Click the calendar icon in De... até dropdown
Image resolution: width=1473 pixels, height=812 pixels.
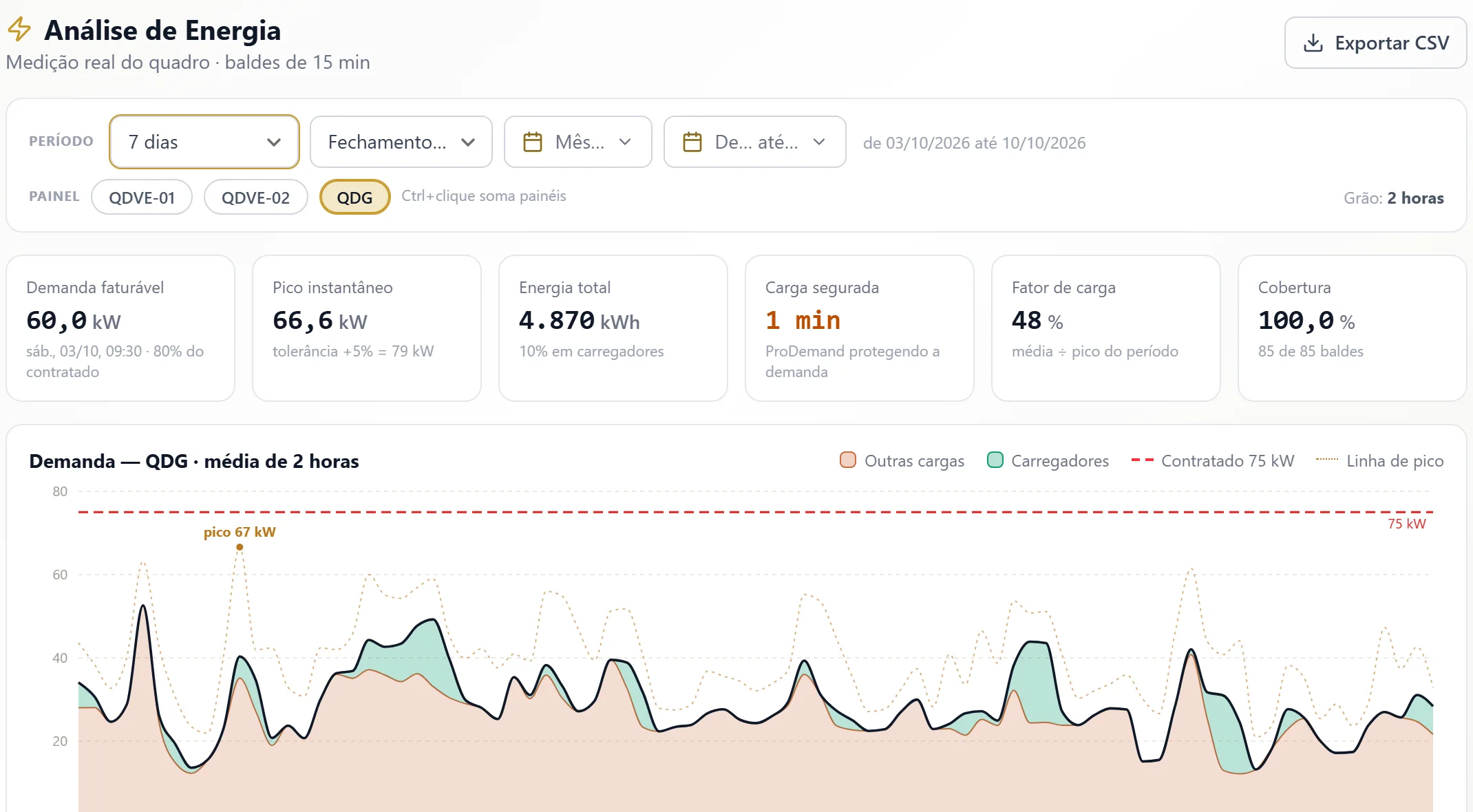(692, 142)
